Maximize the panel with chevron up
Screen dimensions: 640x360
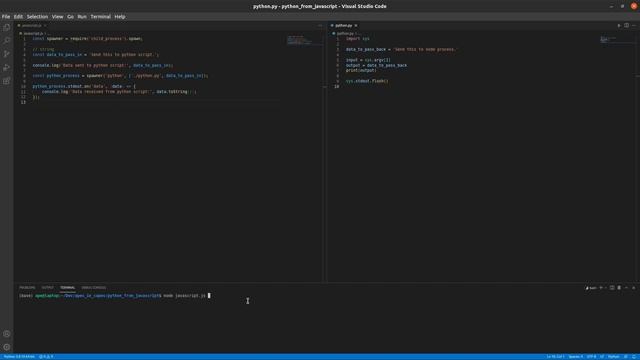627,288
